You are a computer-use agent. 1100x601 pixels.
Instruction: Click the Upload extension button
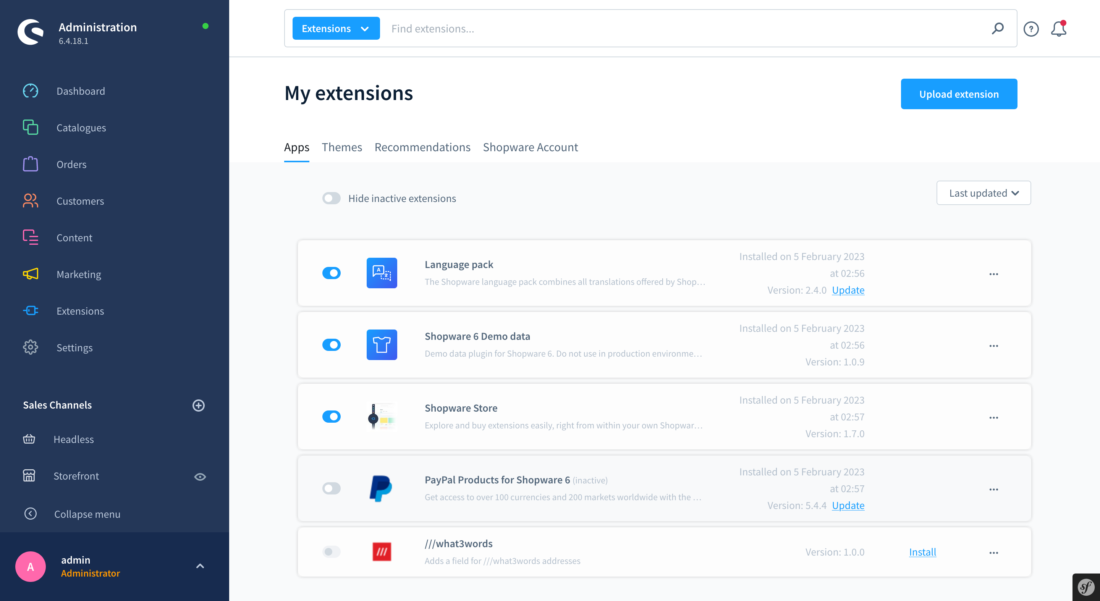(x=959, y=94)
